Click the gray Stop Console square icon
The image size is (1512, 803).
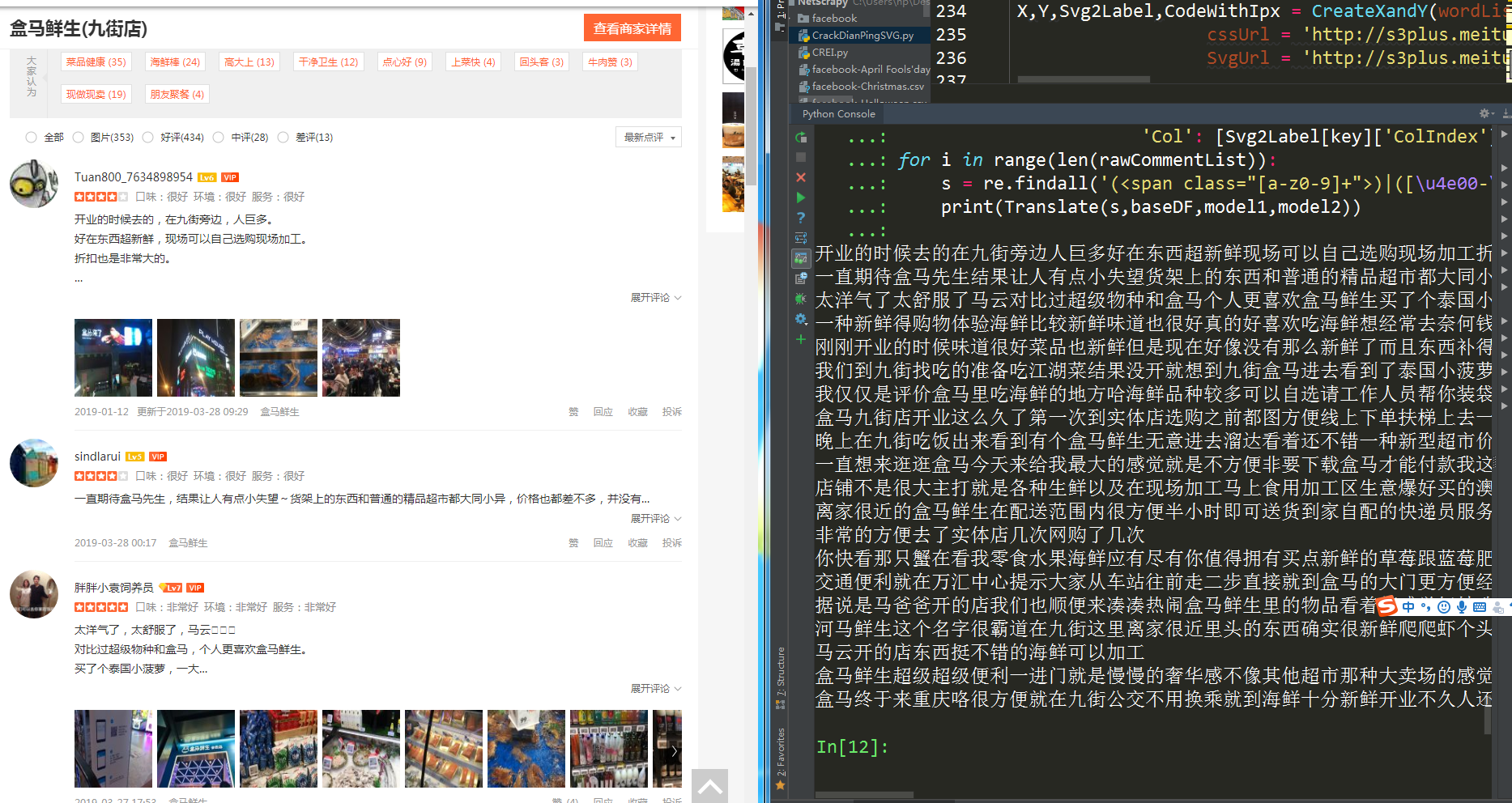pyautogui.click(x=800, y=157)
